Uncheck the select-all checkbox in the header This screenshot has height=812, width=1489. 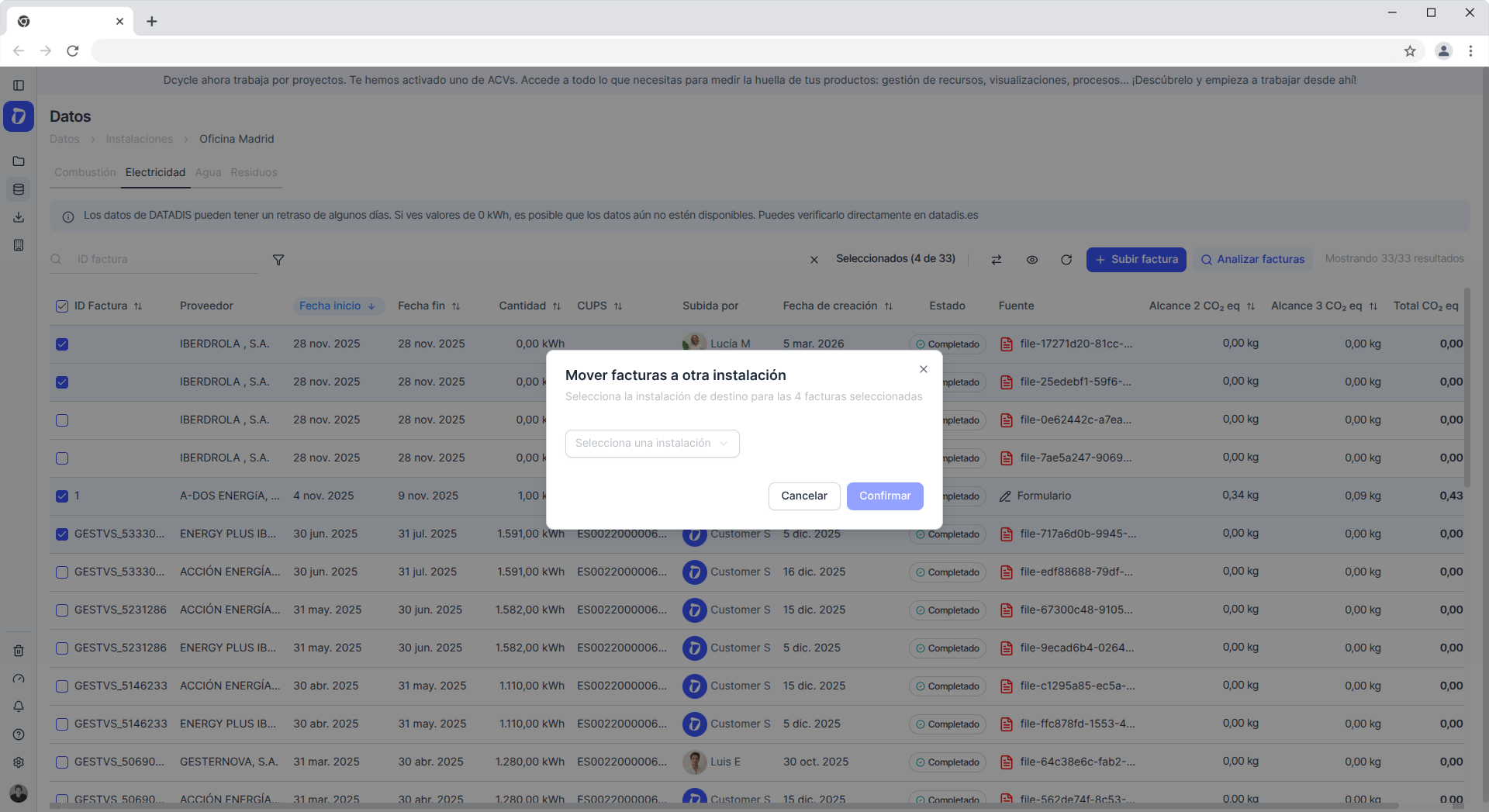61,306
